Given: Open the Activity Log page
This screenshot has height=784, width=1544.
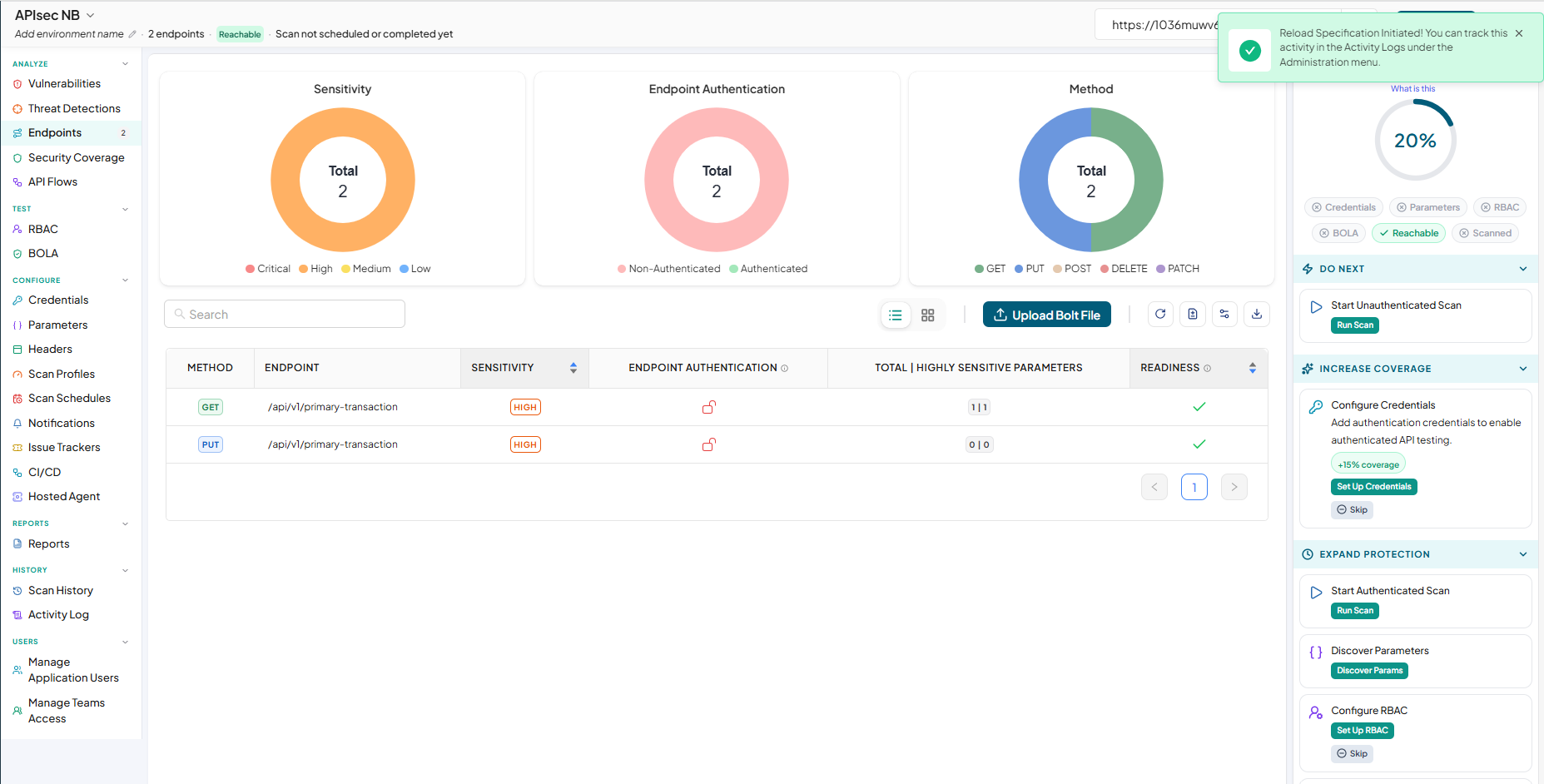Looking at the screenshot, I should pyautogui.click(x=58, y=615).
